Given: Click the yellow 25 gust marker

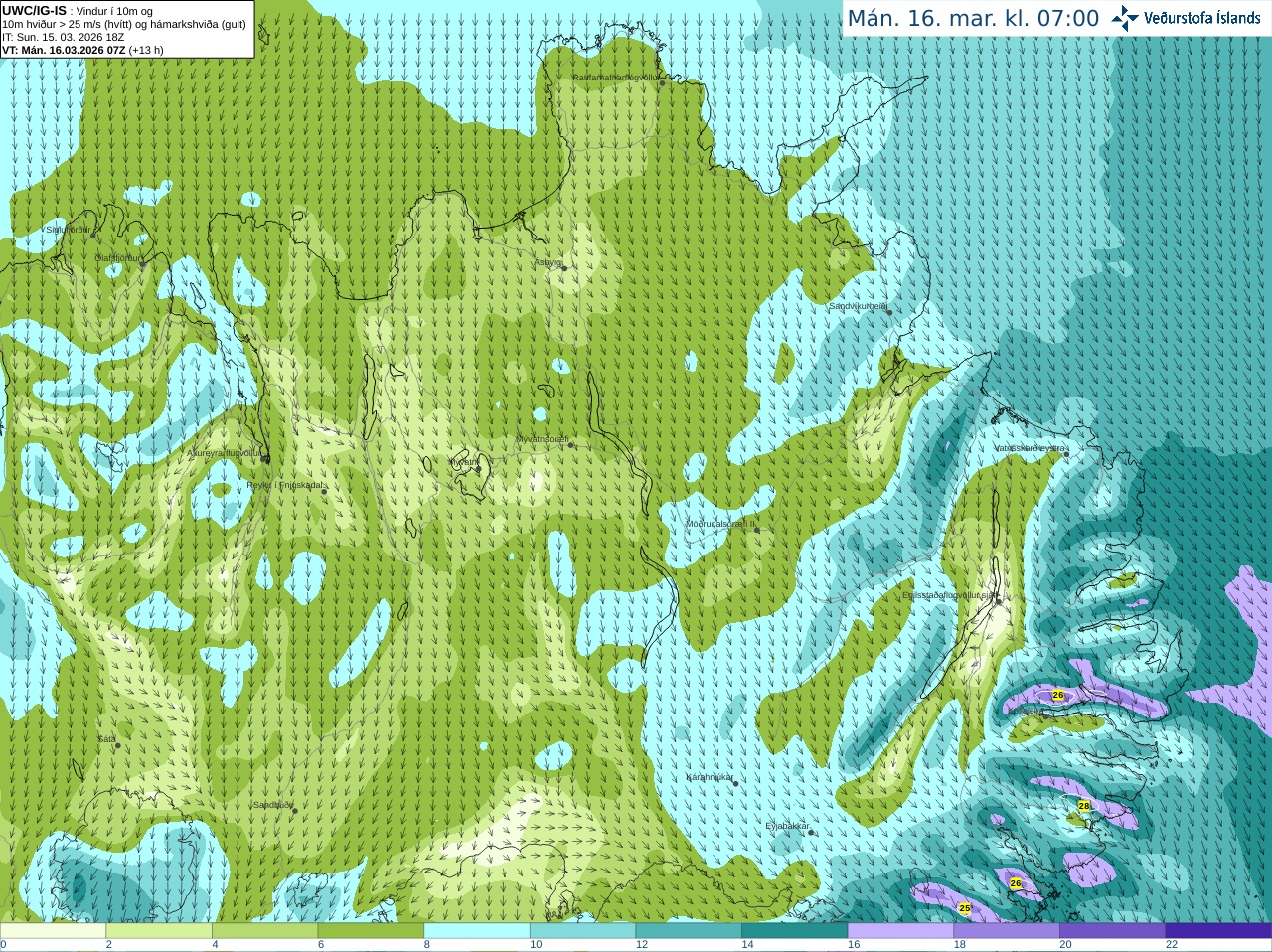Looking at the screenshot, I should point(965,908).
